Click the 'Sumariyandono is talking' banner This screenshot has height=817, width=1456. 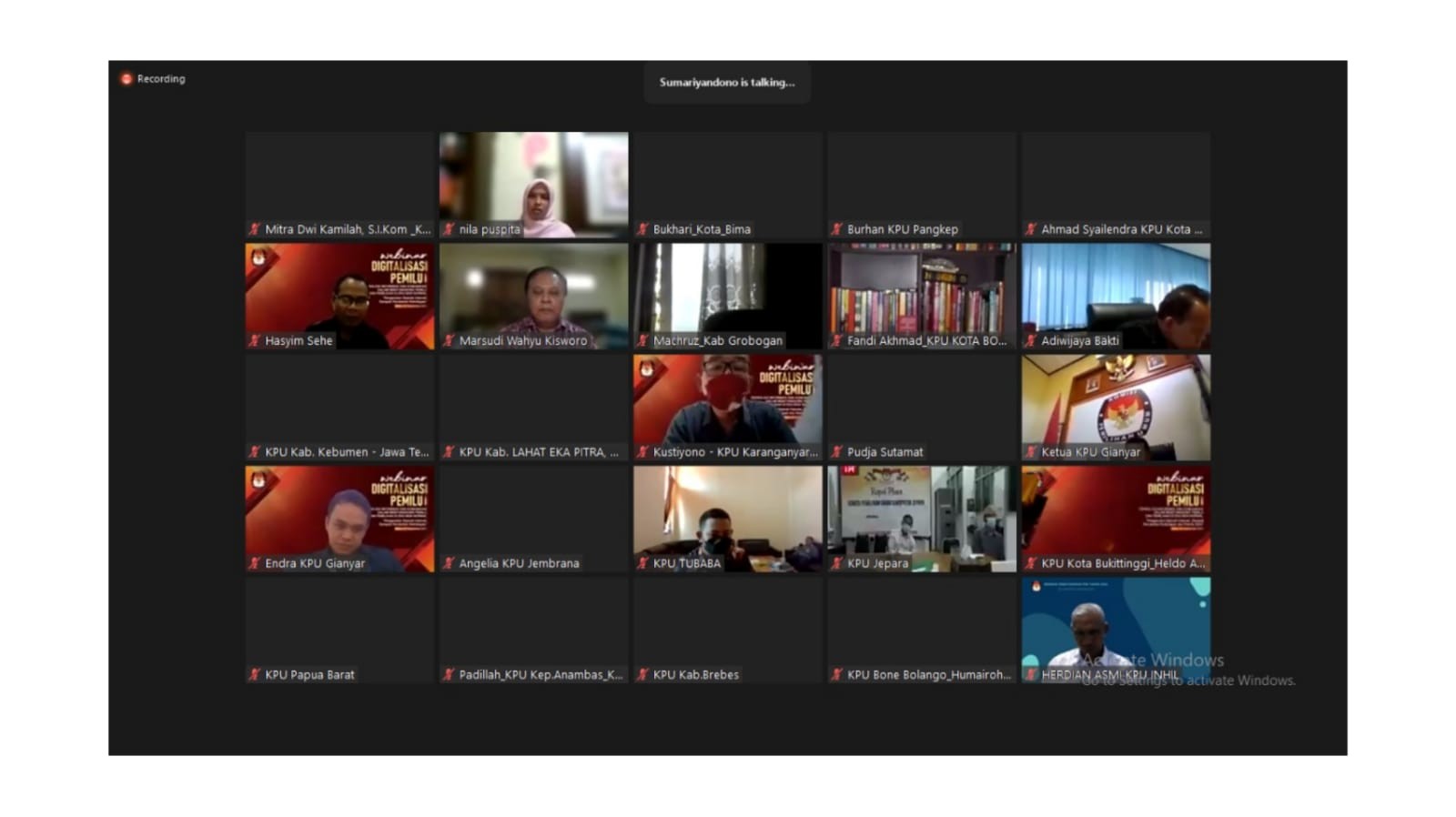point(727,83)
